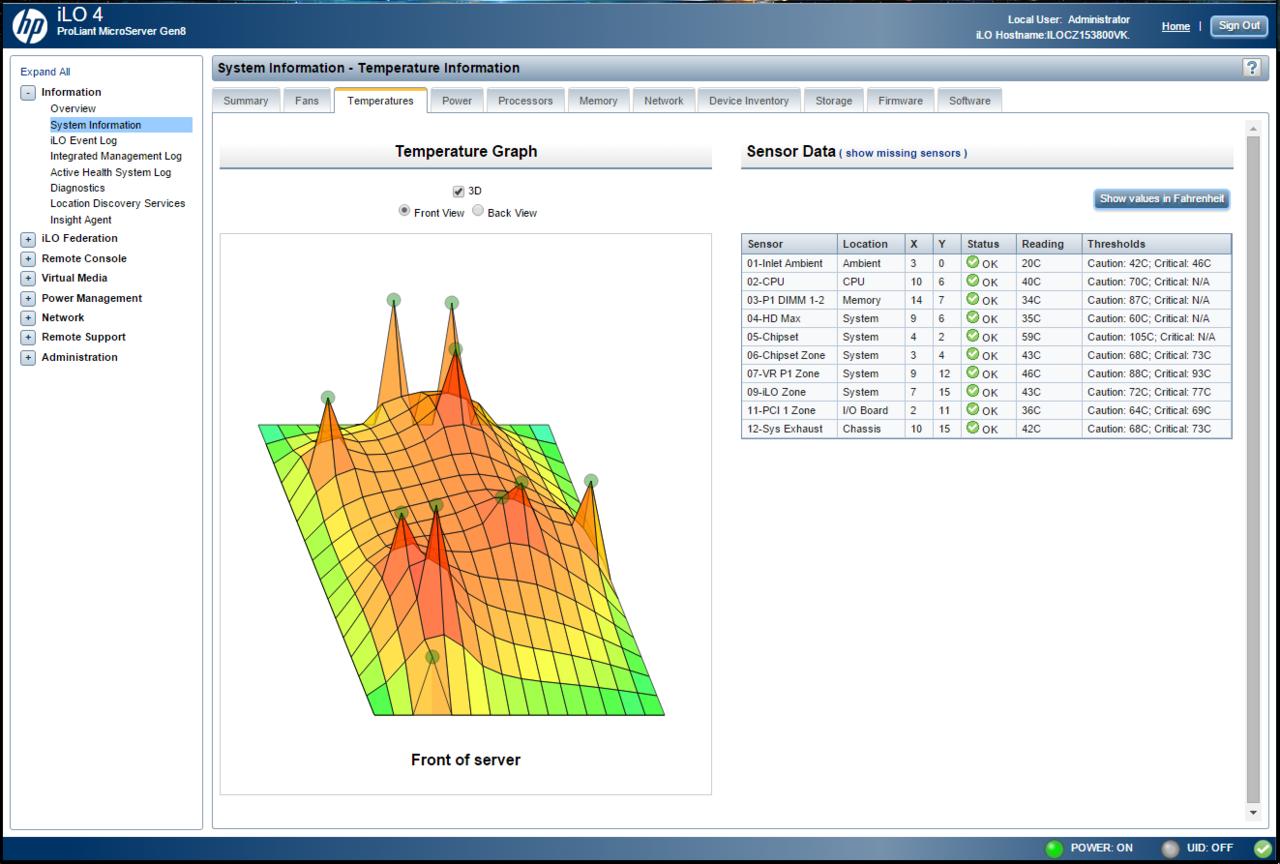Expand the Administration section
This screenshot has height=864, width=1280.
pyautogui.click(x=28, y=357)
